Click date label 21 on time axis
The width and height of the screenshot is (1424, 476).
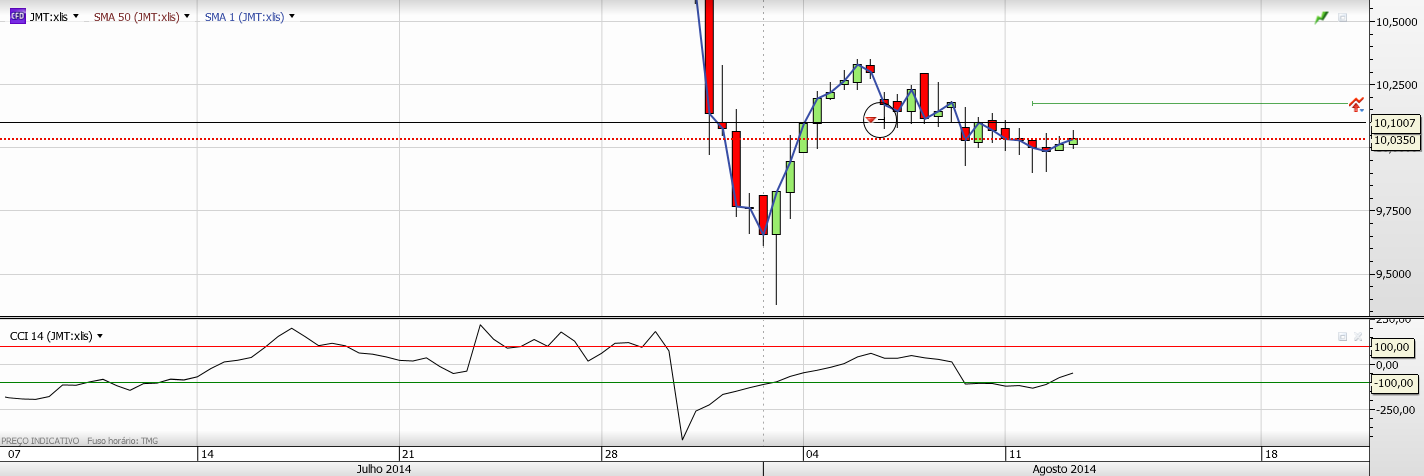408,453
